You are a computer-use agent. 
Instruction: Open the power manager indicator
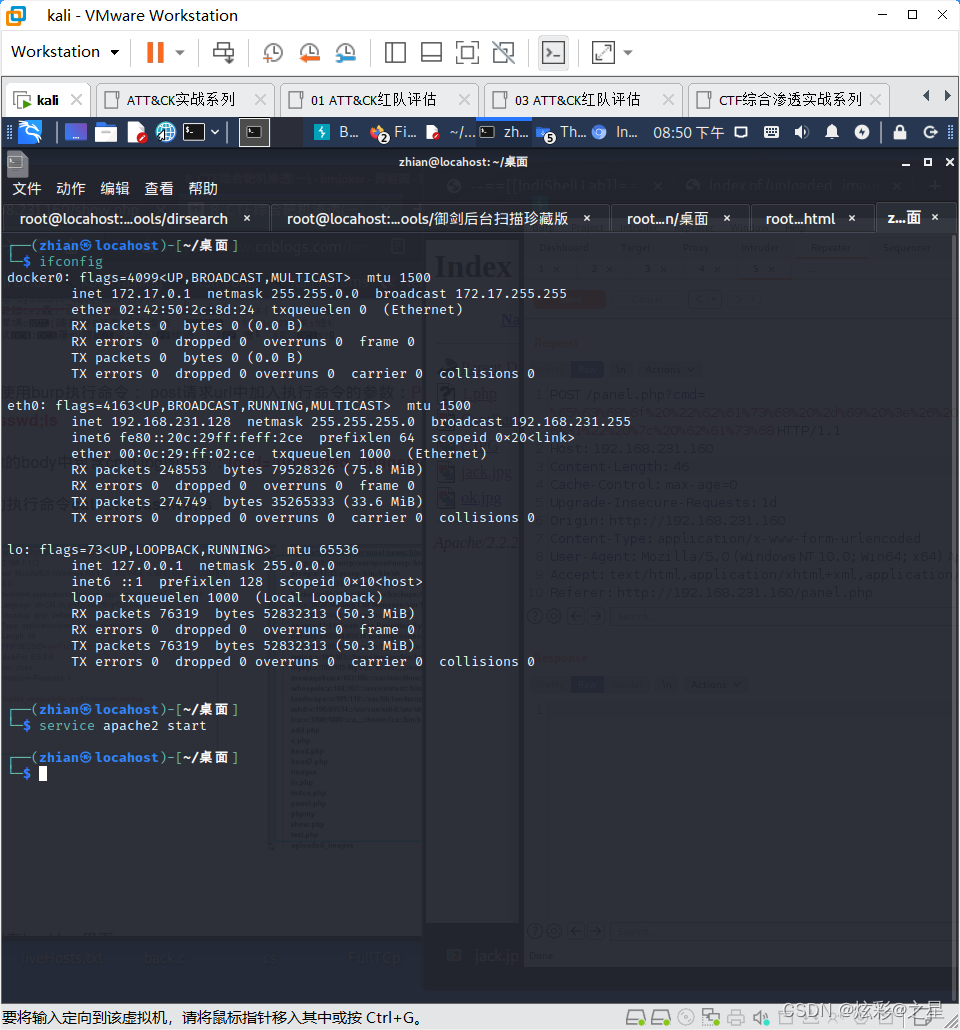pos(861,133)
